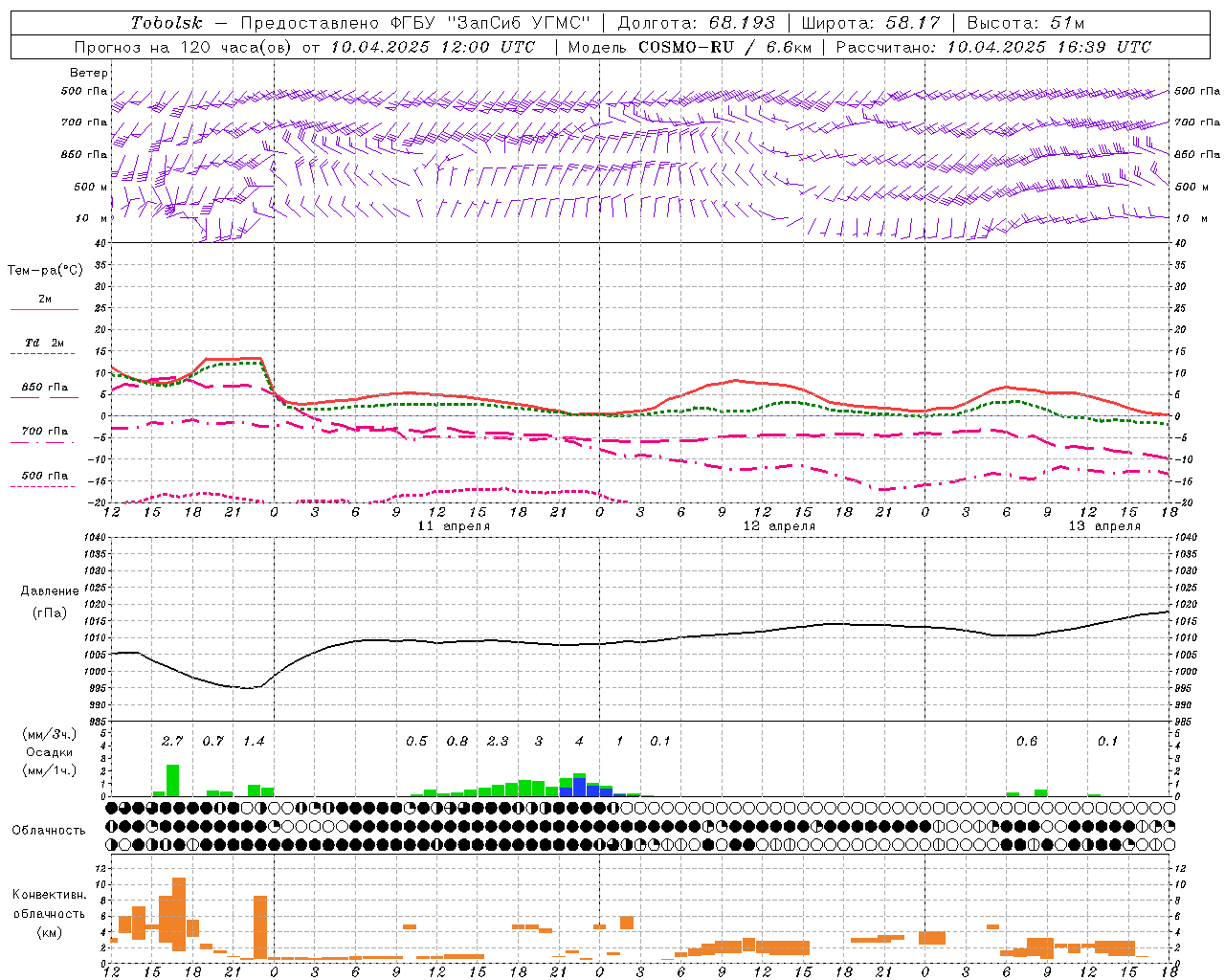The height and width of the screenshot is (980, 1225).
Task: Click the Tobolsk station title
Action: pyautogui.click(x=167, y=23)
